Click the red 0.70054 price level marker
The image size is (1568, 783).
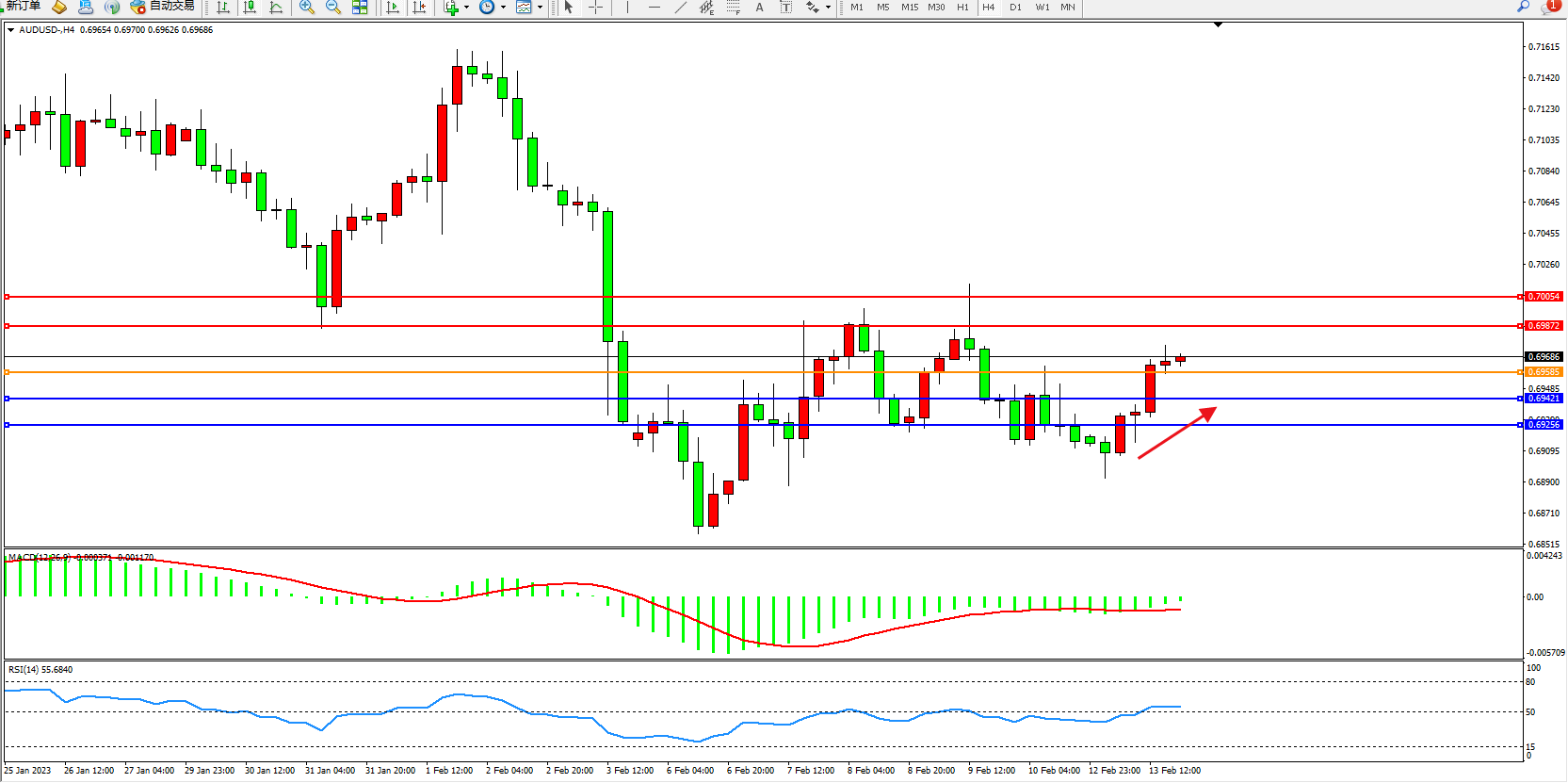click(1544, 297)
